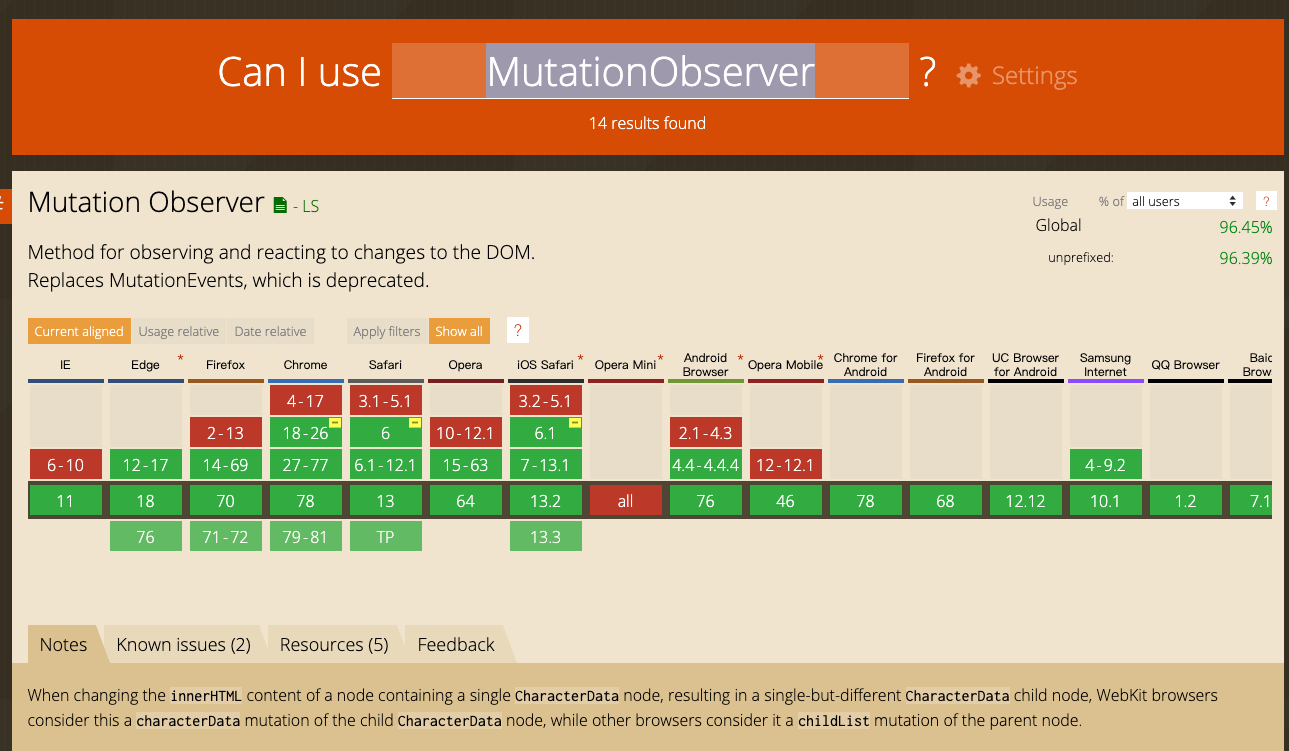Click Safari 6.1-12.1 cell
This screenshot has width=1289, height=751.
coord(386,465)
